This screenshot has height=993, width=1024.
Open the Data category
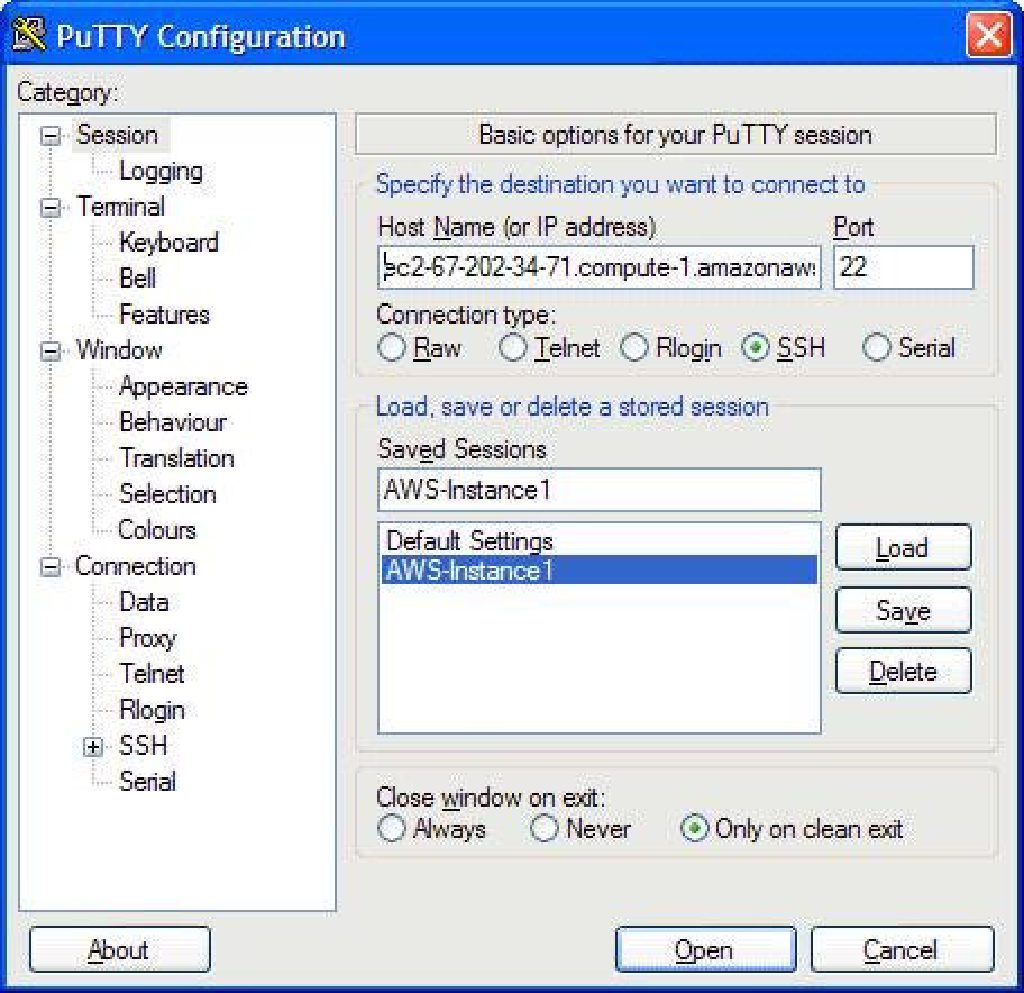[144, 602]
